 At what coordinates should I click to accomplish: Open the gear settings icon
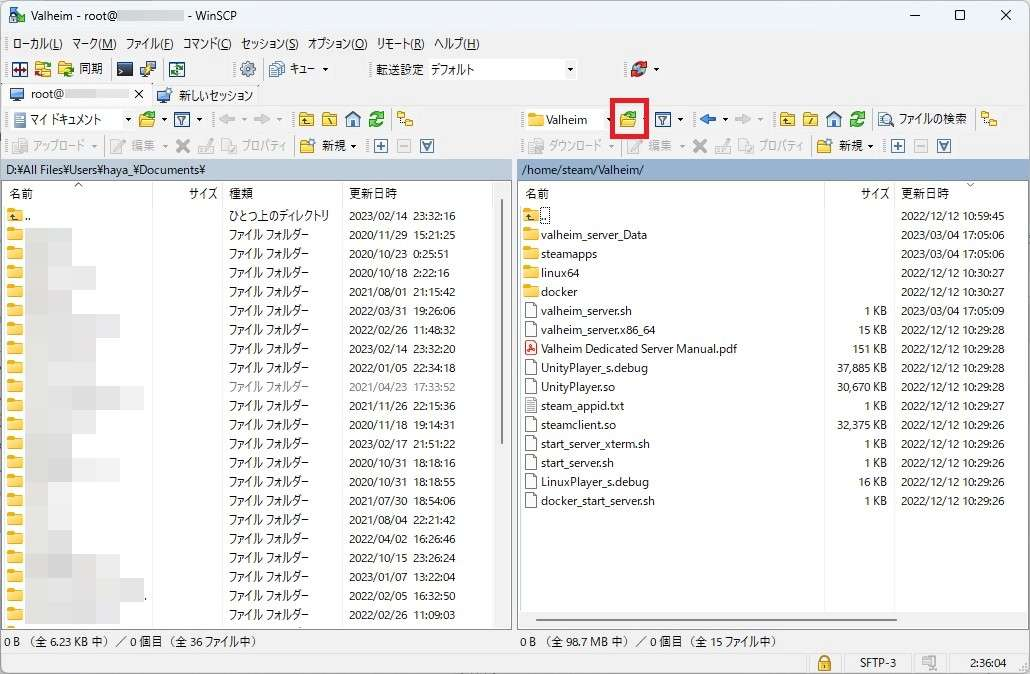(248, 69)
